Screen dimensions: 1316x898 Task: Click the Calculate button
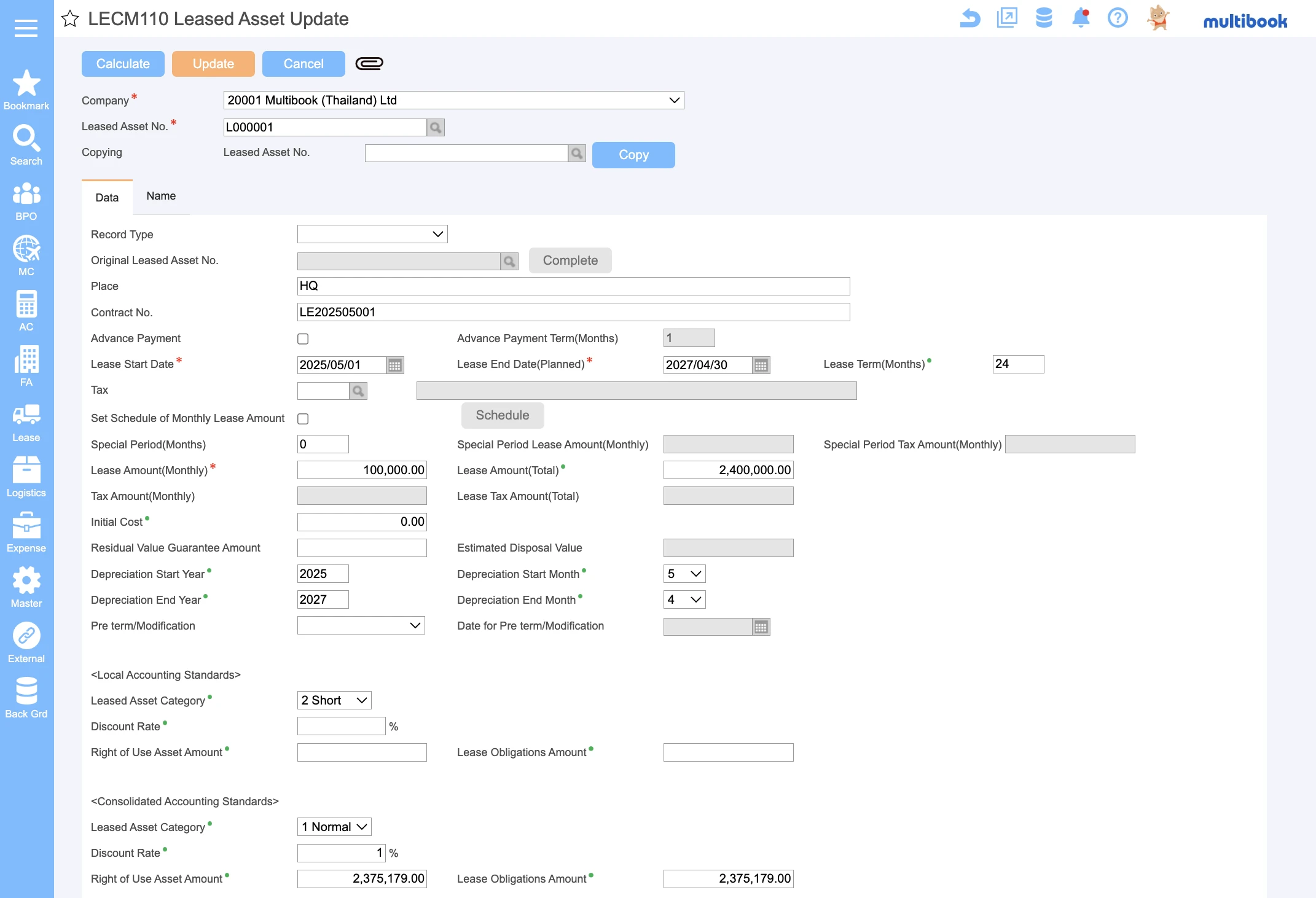point(123,64)
